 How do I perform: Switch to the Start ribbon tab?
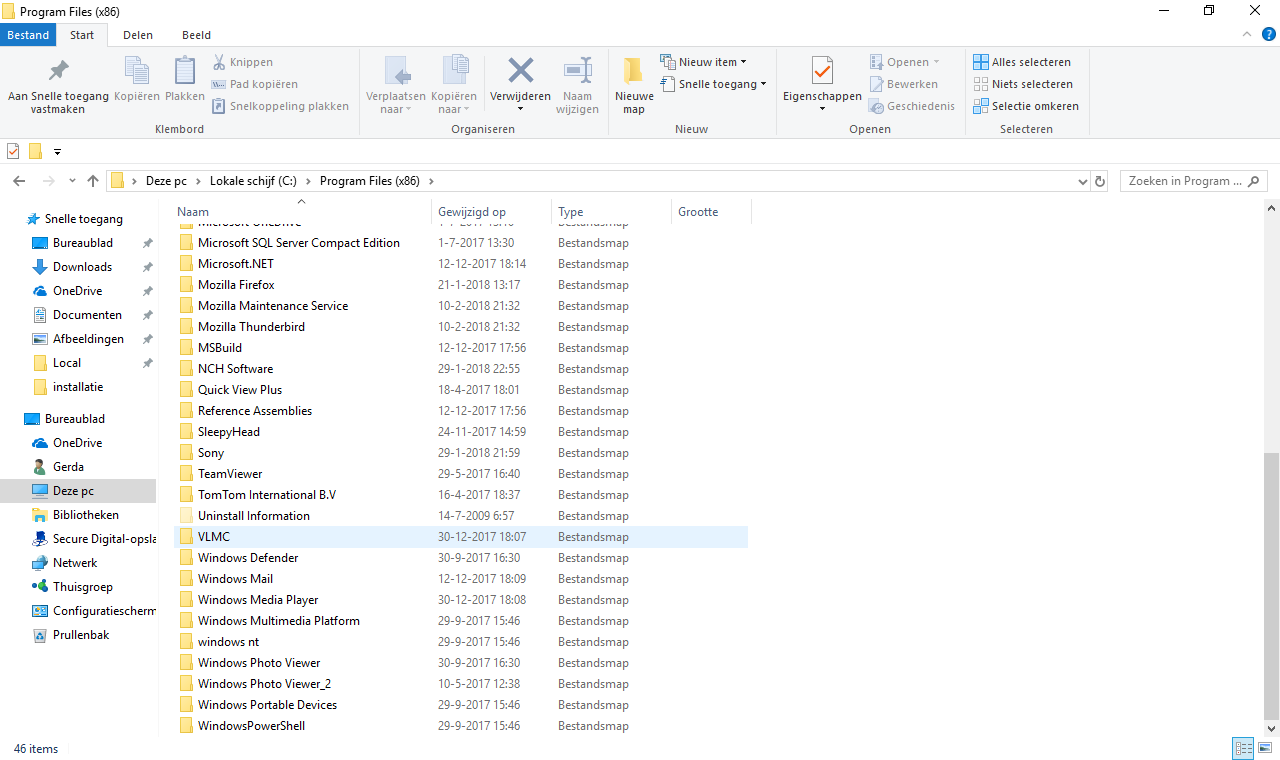tap(82, 35)
